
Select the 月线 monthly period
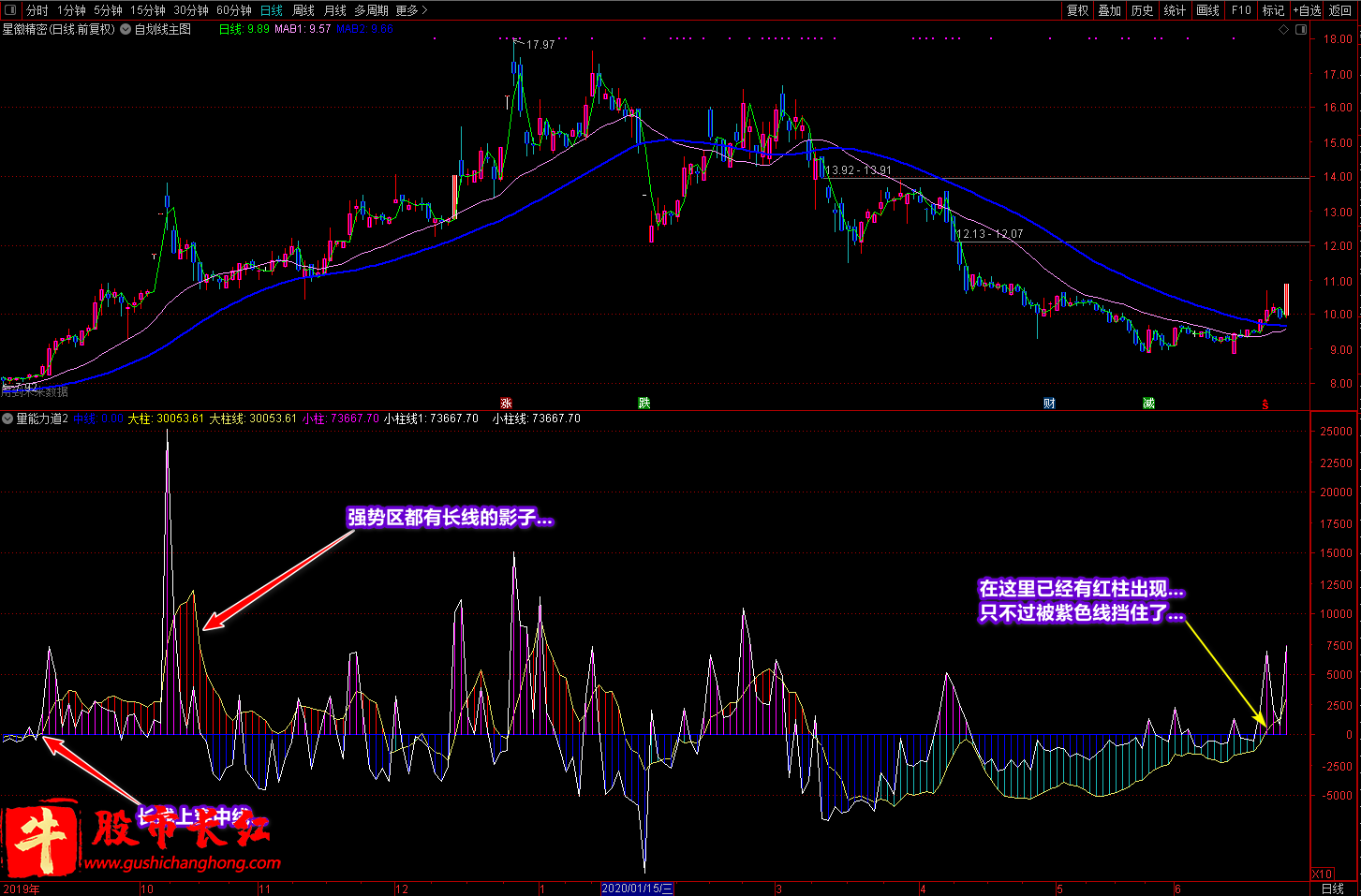click(335, 10)
